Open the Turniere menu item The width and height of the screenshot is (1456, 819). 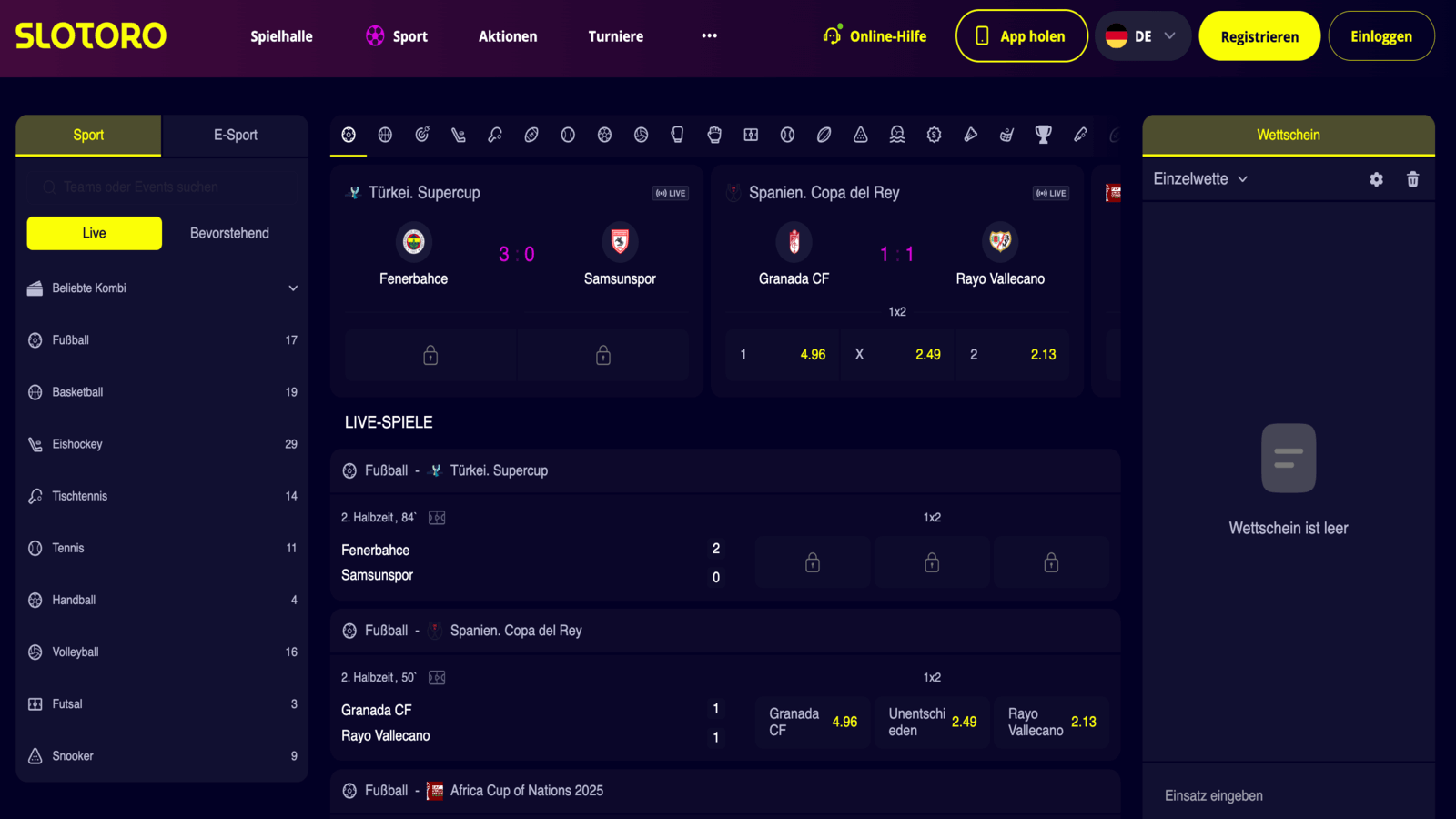(x=616, y=36)
